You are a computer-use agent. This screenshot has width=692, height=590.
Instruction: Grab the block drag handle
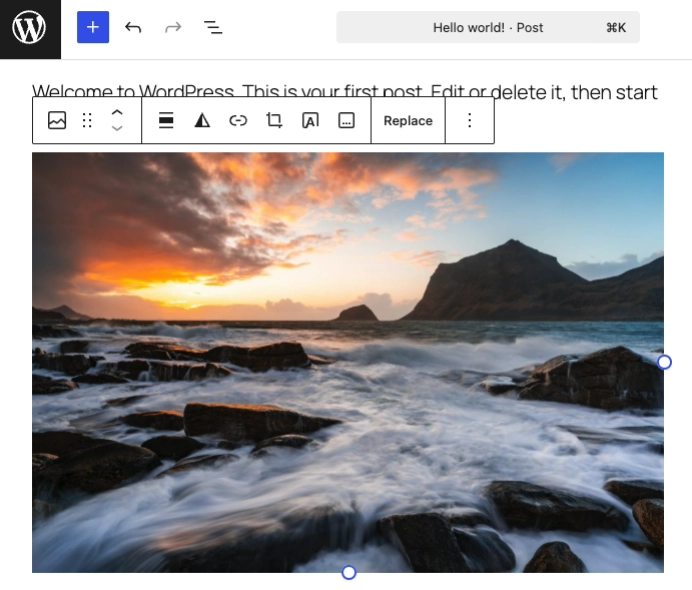(87, 120)
